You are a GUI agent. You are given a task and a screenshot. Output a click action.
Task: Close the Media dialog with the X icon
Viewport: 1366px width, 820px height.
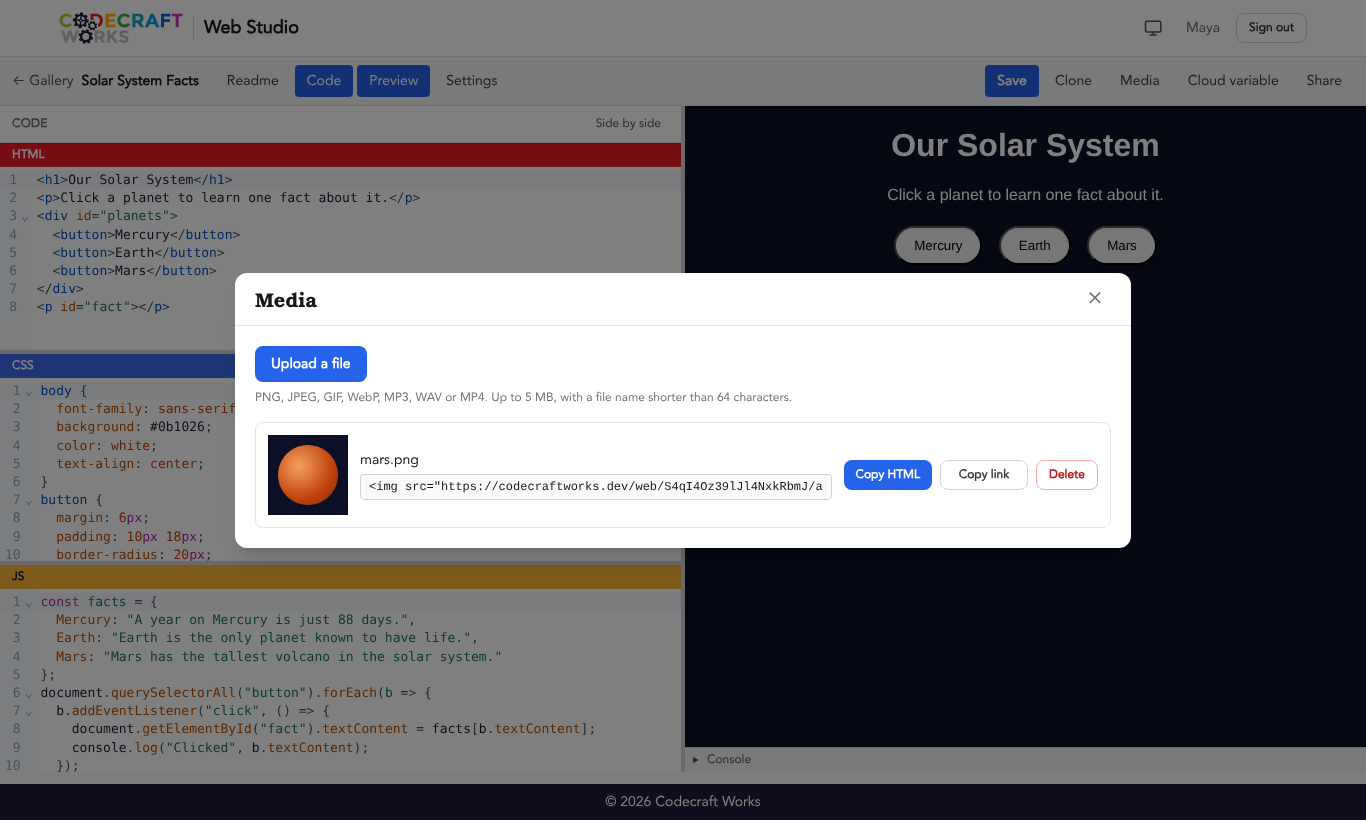1095,298
